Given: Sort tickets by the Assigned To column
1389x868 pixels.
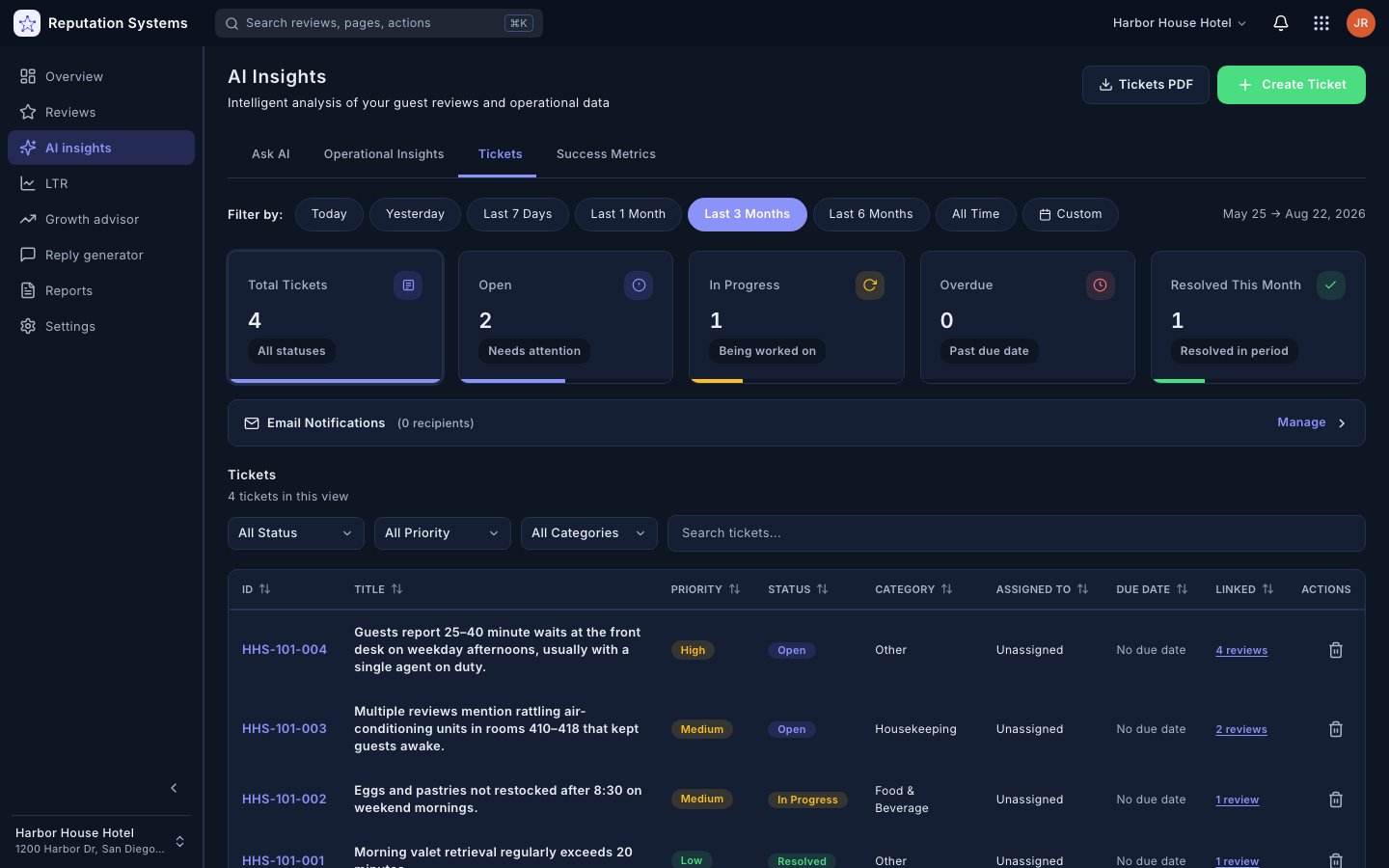Looking at the screenshot, I should [x=1042, y=589].
